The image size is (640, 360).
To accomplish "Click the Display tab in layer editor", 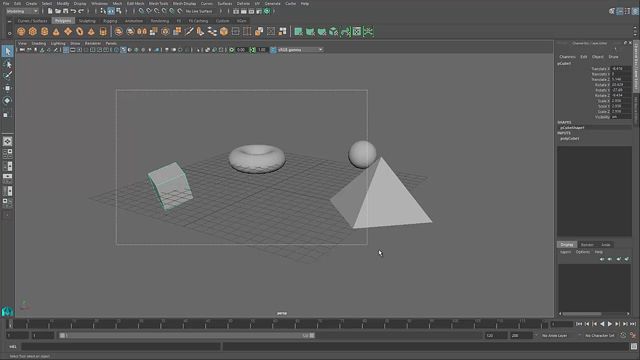I will 567,244.
